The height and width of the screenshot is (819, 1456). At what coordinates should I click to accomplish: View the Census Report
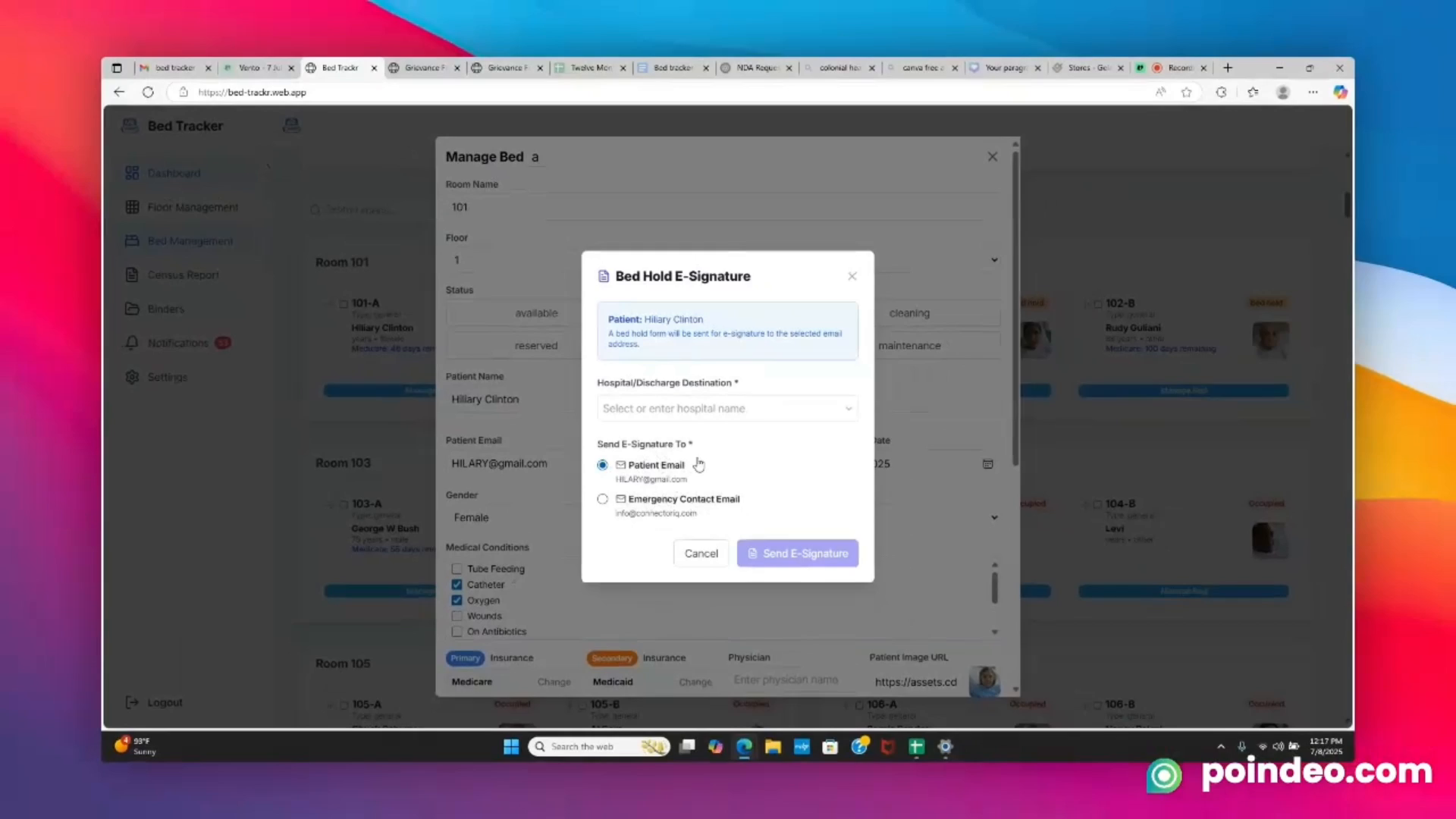[x=184, y=275]
